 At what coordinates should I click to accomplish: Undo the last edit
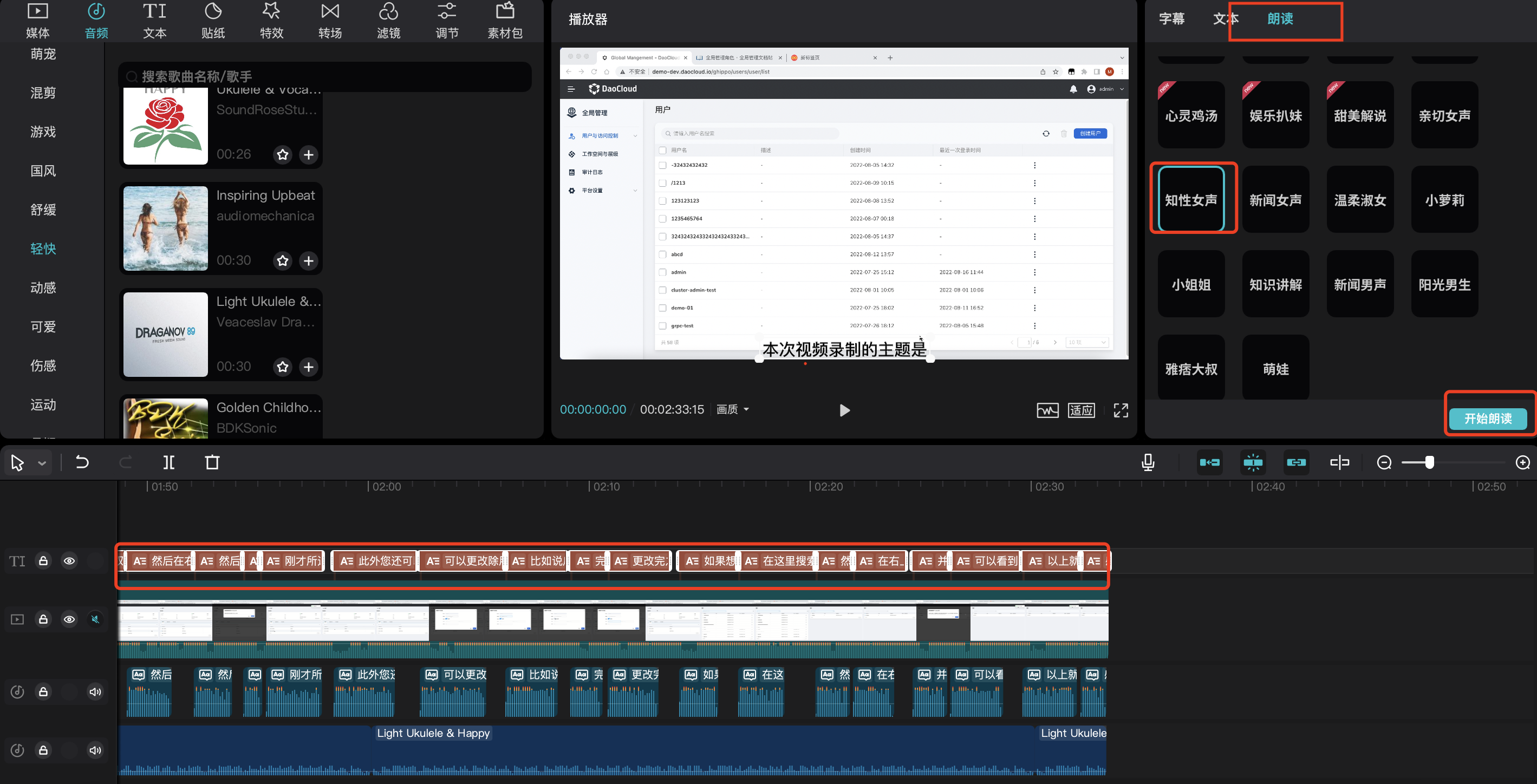click(82, 462)
